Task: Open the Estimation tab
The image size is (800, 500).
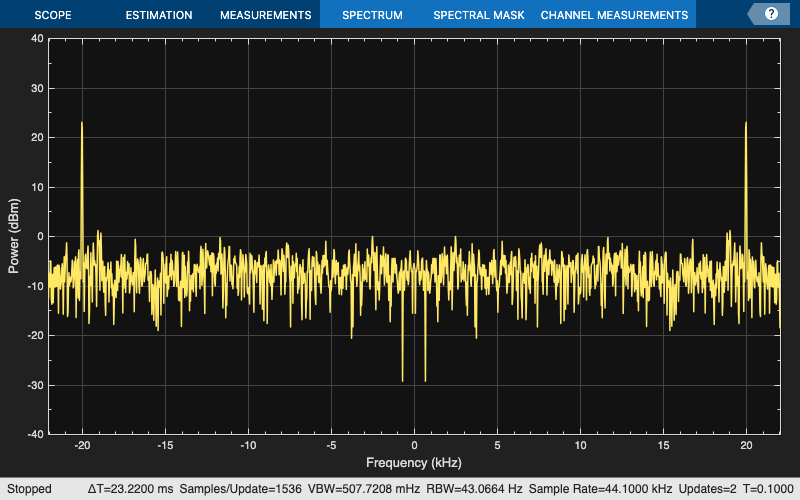Action: (159, 15)
